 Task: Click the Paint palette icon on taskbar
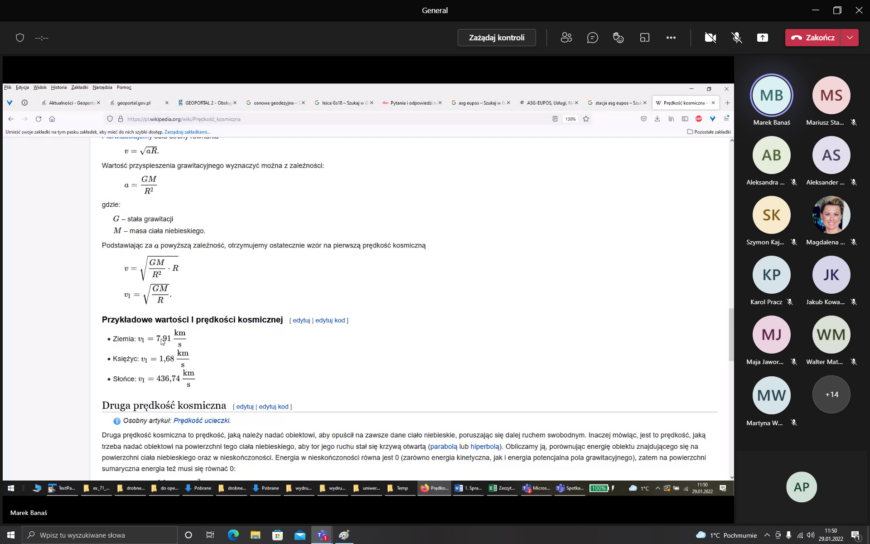point(344,535)
